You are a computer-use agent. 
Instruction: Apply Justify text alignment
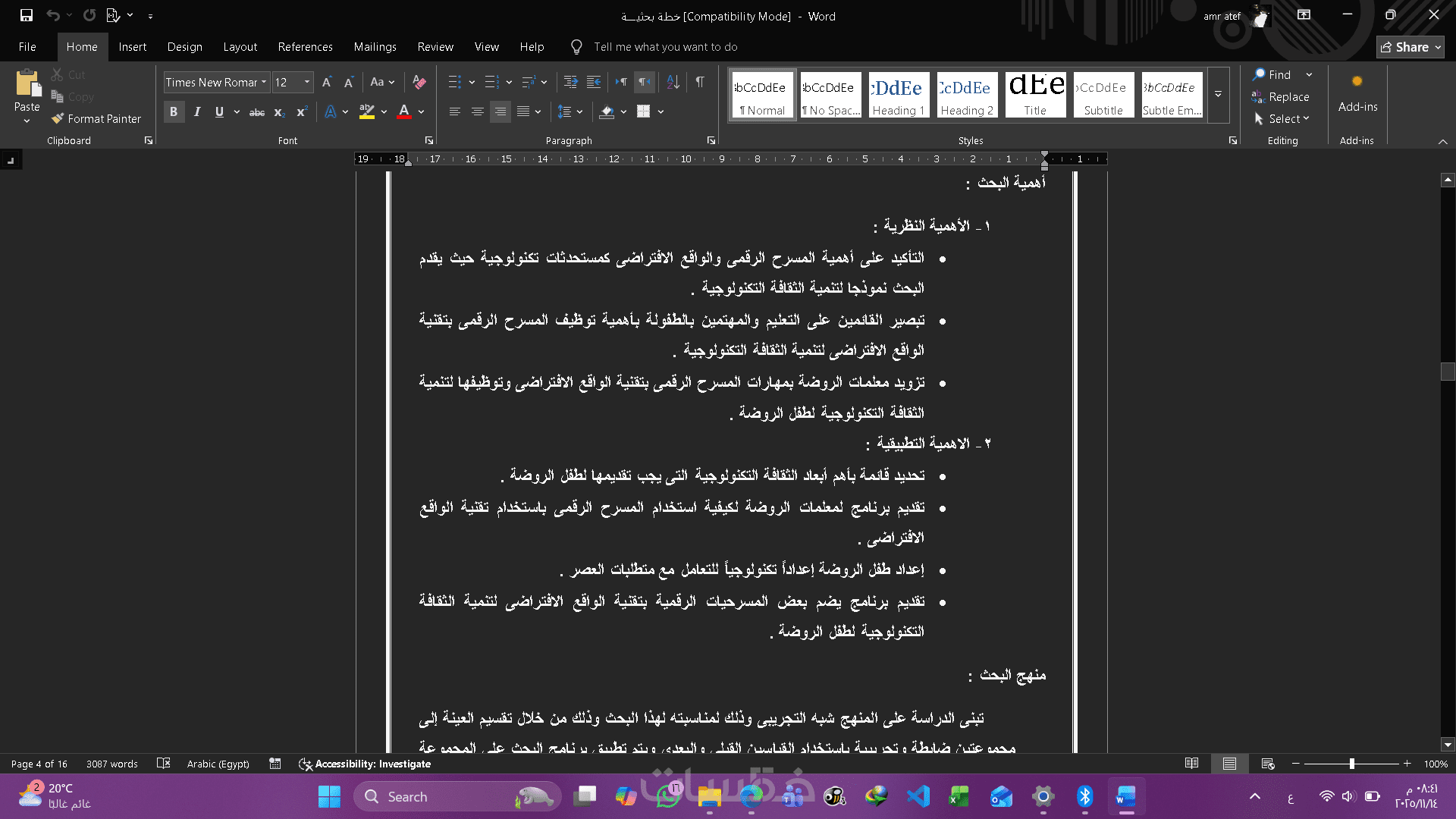coord(523,111)
